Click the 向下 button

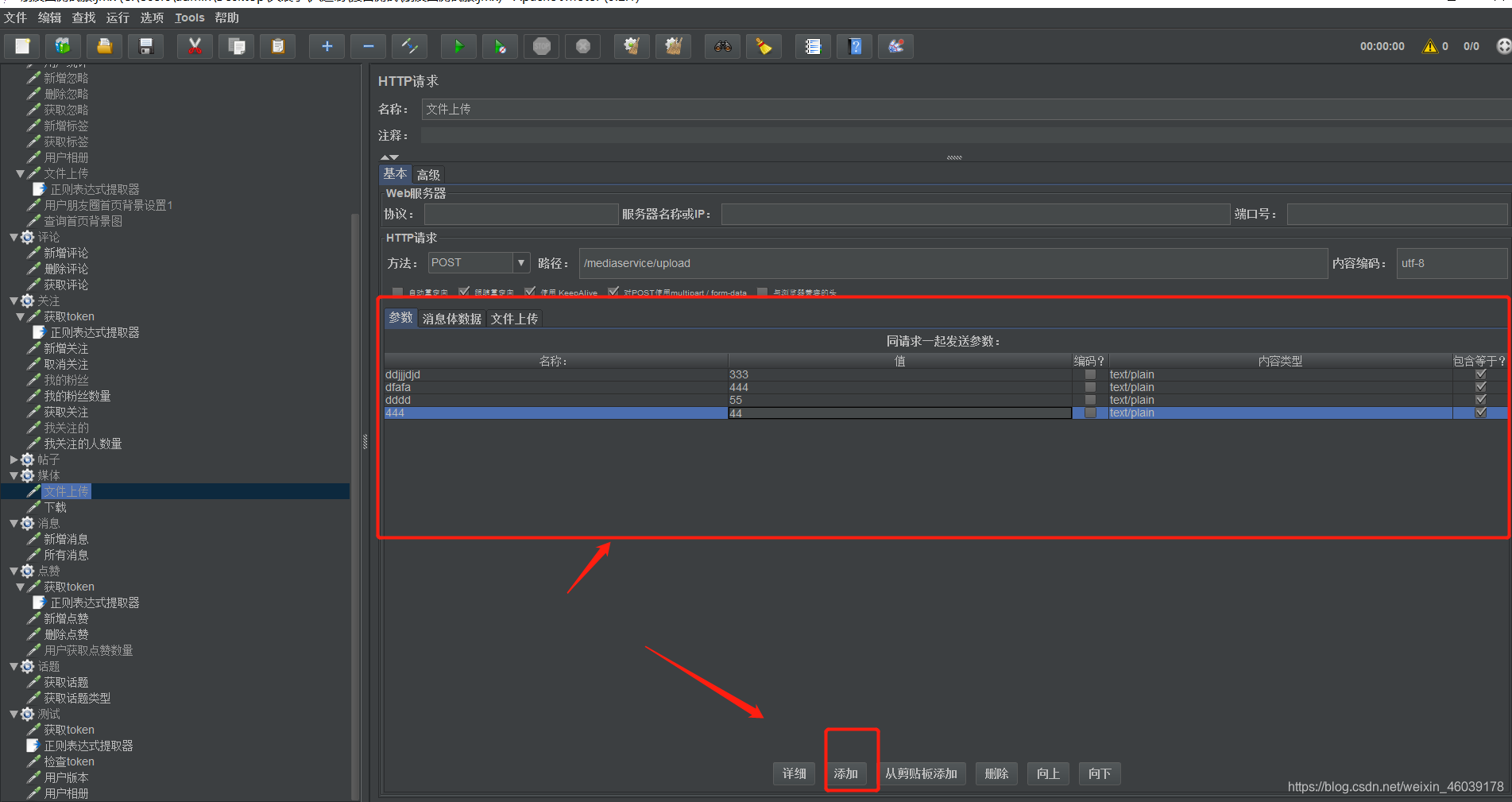(x=1100, y=773)
